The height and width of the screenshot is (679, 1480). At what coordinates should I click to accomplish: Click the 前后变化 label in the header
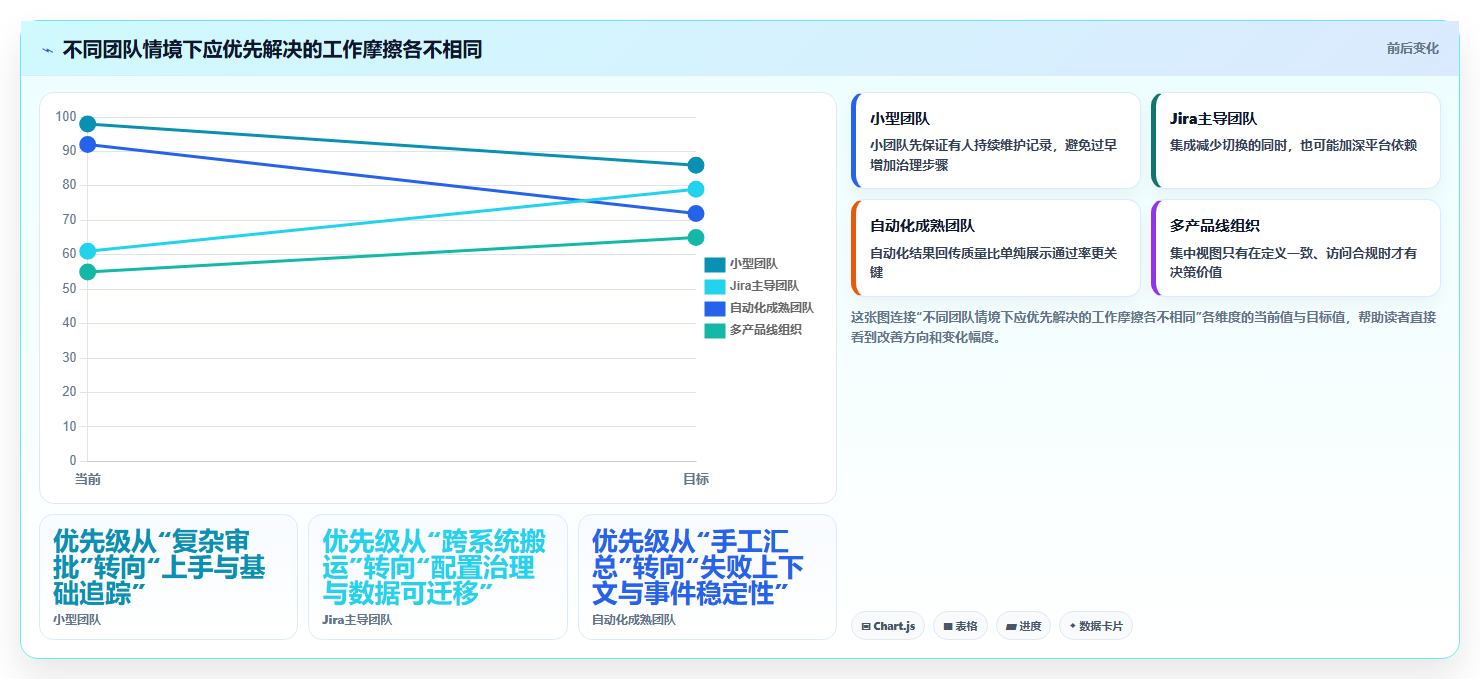point(1412,48)
